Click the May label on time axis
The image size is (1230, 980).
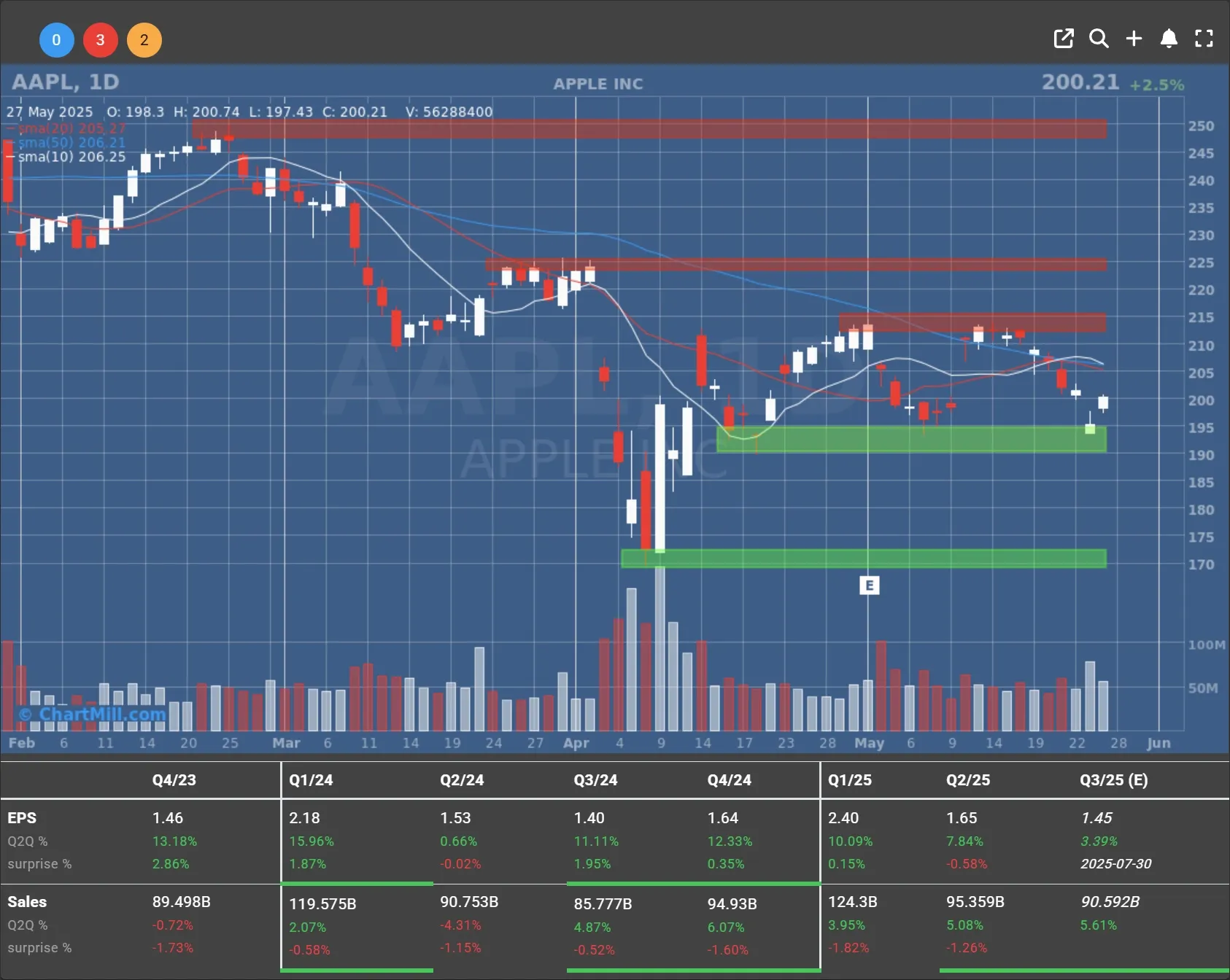coord(869,742)
